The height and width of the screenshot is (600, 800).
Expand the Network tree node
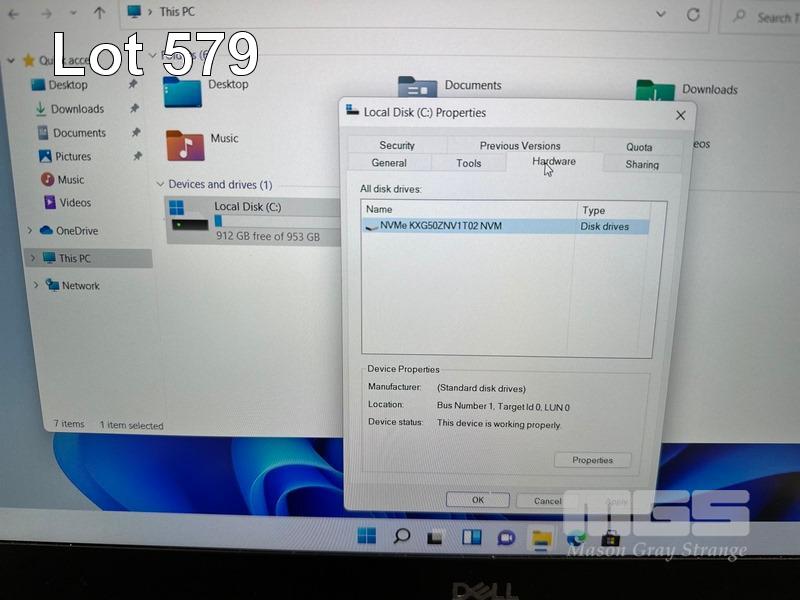pos(36,286)
